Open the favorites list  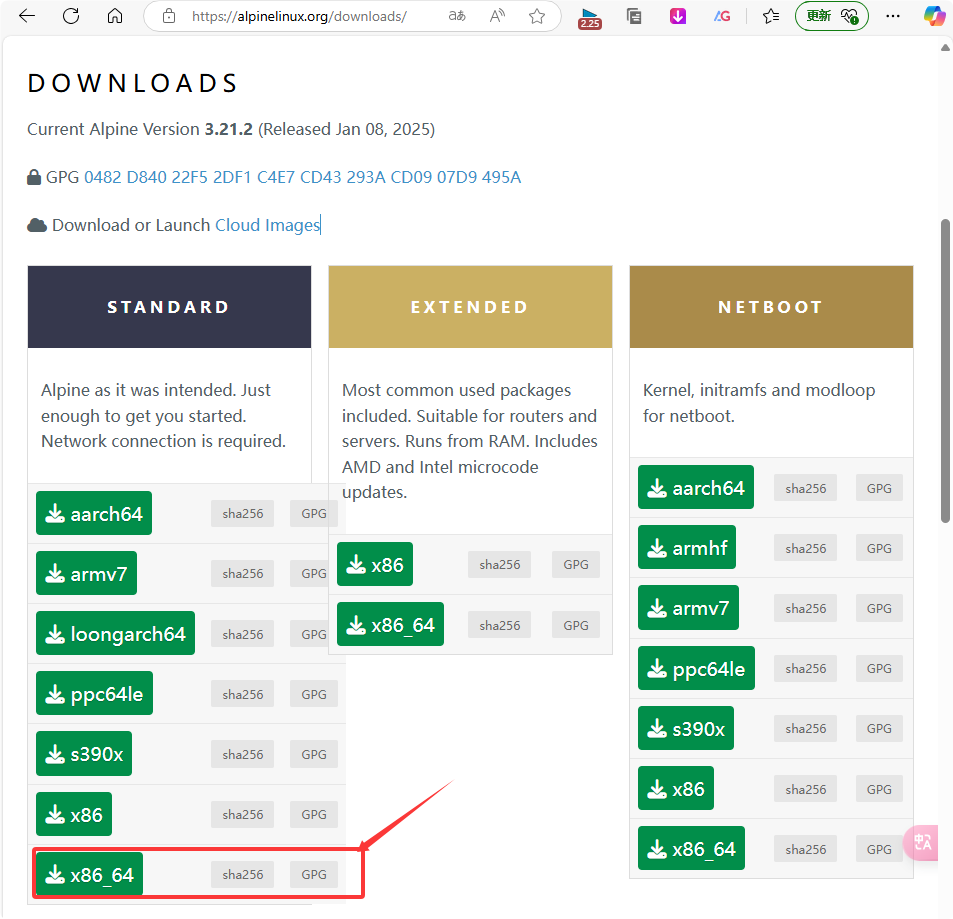coord(771,16)
